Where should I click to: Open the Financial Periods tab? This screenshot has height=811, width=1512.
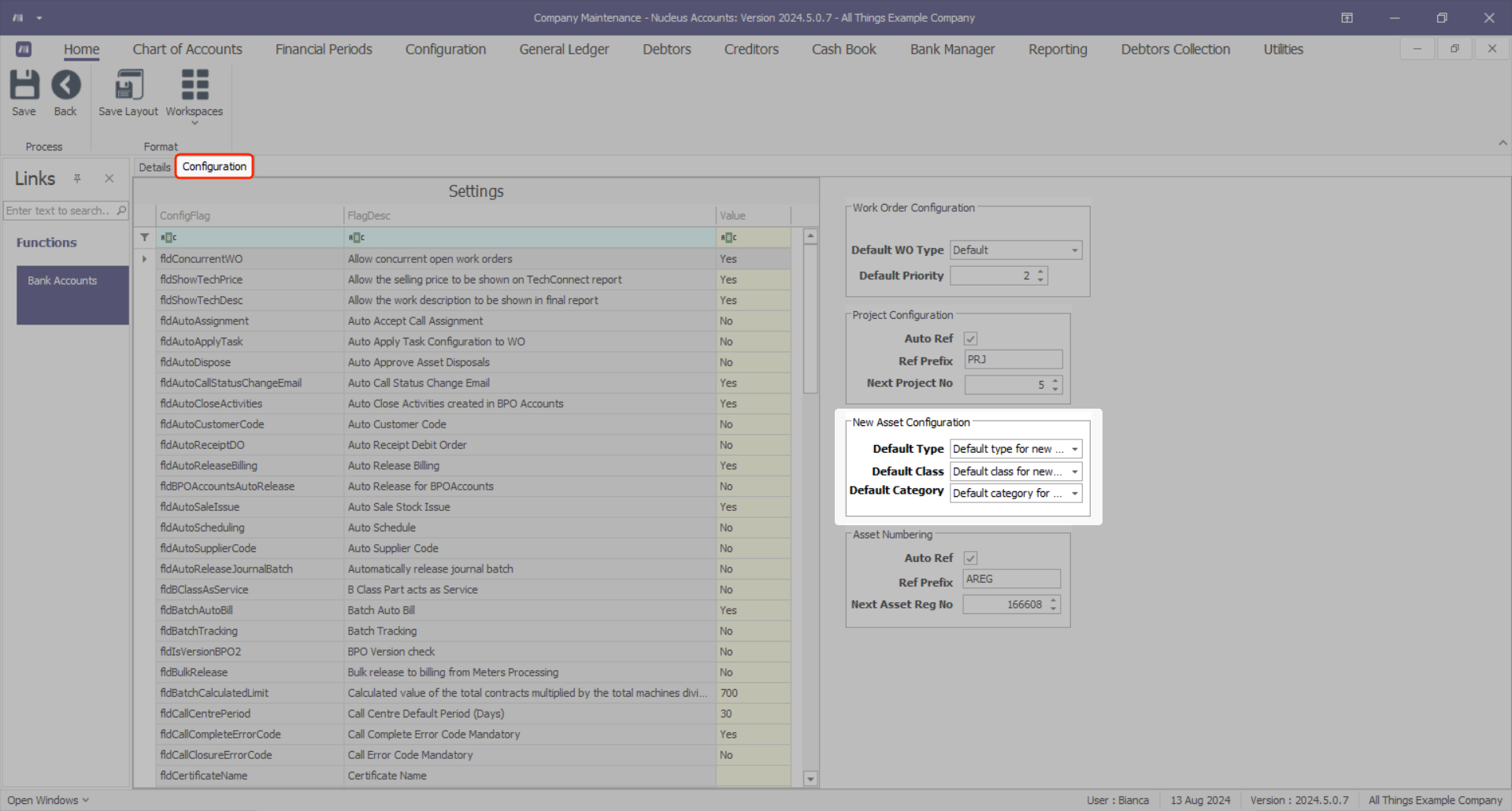click(324, 49)
